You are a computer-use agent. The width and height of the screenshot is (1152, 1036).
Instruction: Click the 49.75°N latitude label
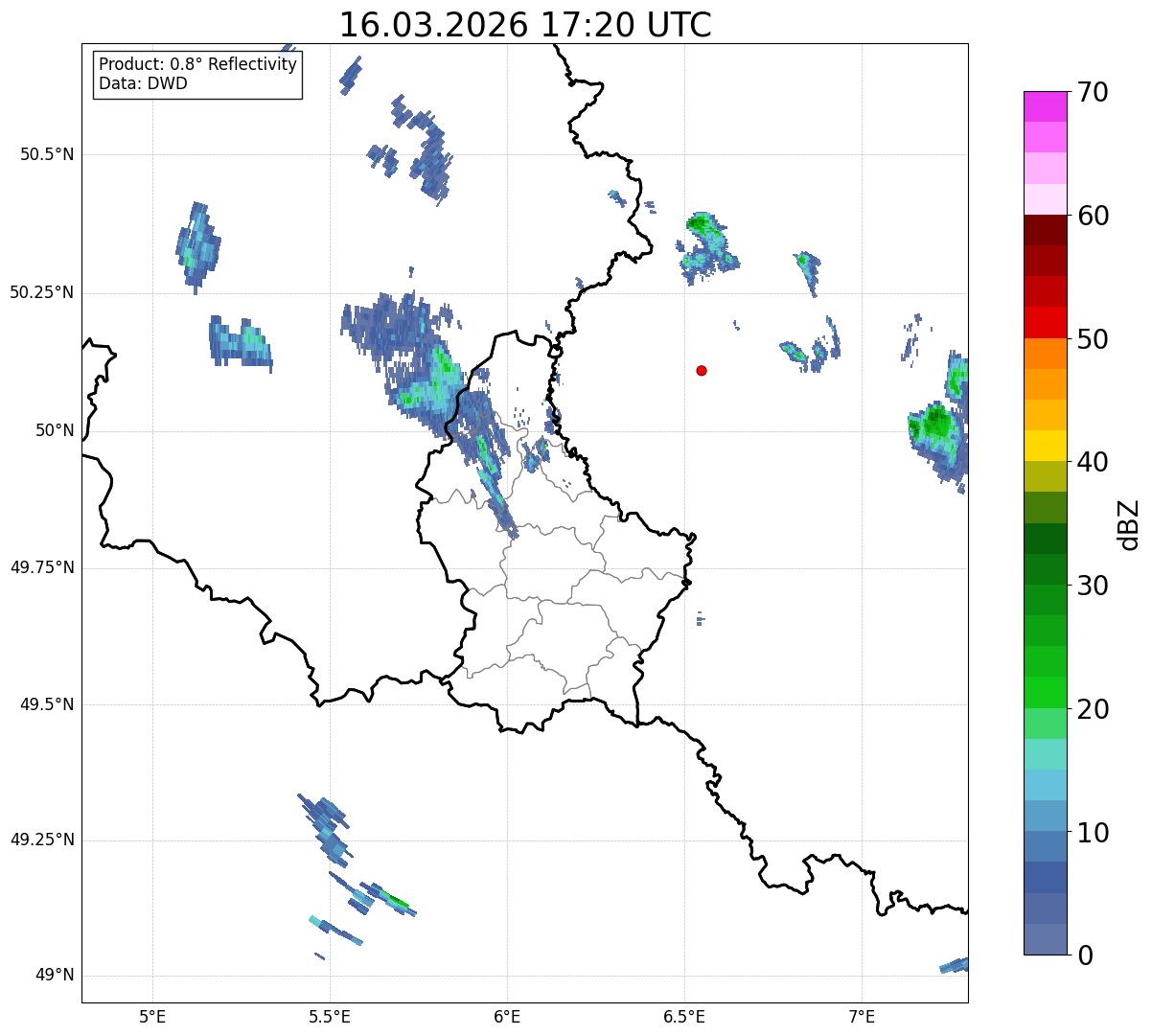click(42, 567)
